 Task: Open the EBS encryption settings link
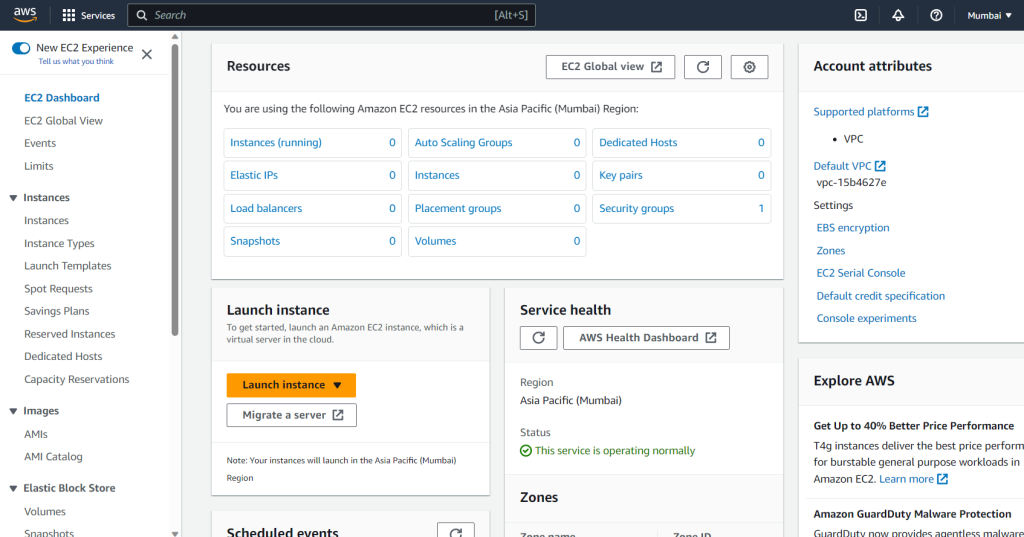click(852, 228)
